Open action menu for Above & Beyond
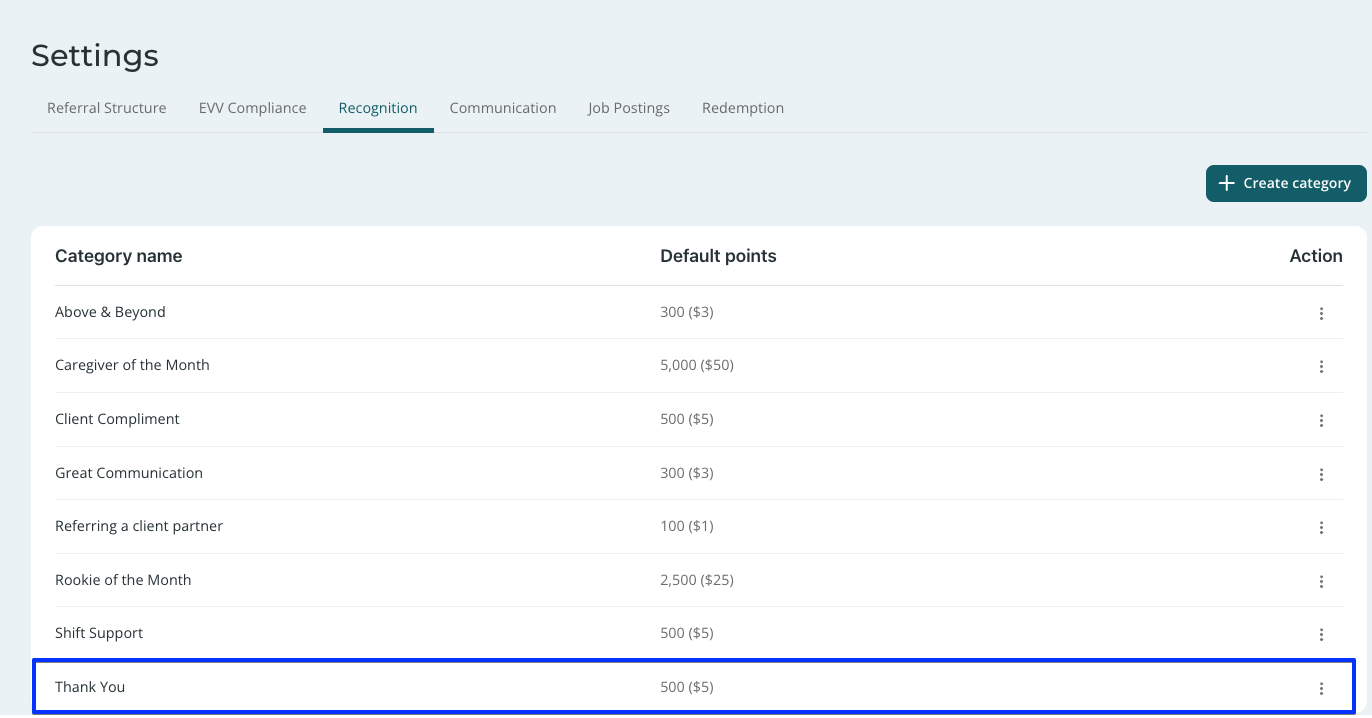 click(1321, 313)
